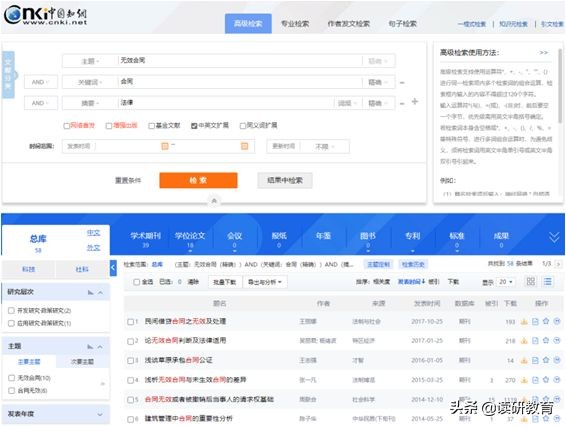Open the 导出与分析 dropdown
This screenshot has height=427, width=566.
point(265,282)
